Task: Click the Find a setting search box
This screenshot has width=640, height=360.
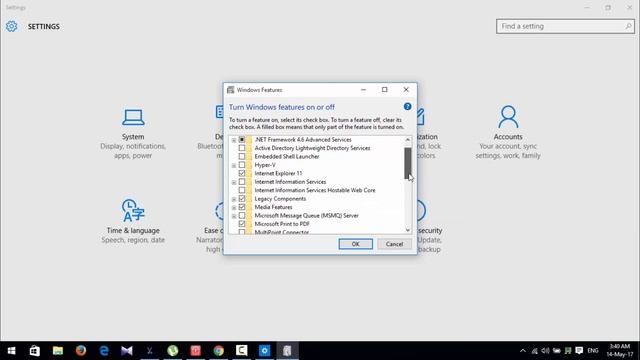Action: point(565,26)
